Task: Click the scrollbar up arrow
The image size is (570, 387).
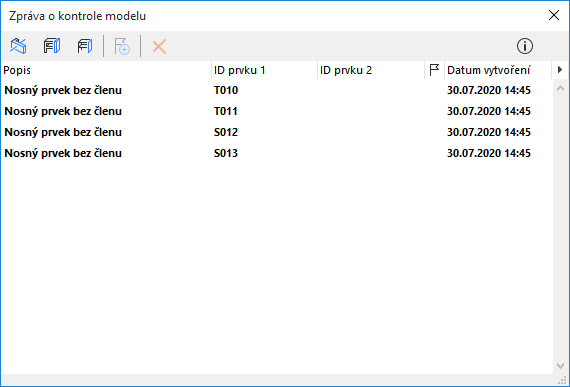Action: [x=561, y=88]
